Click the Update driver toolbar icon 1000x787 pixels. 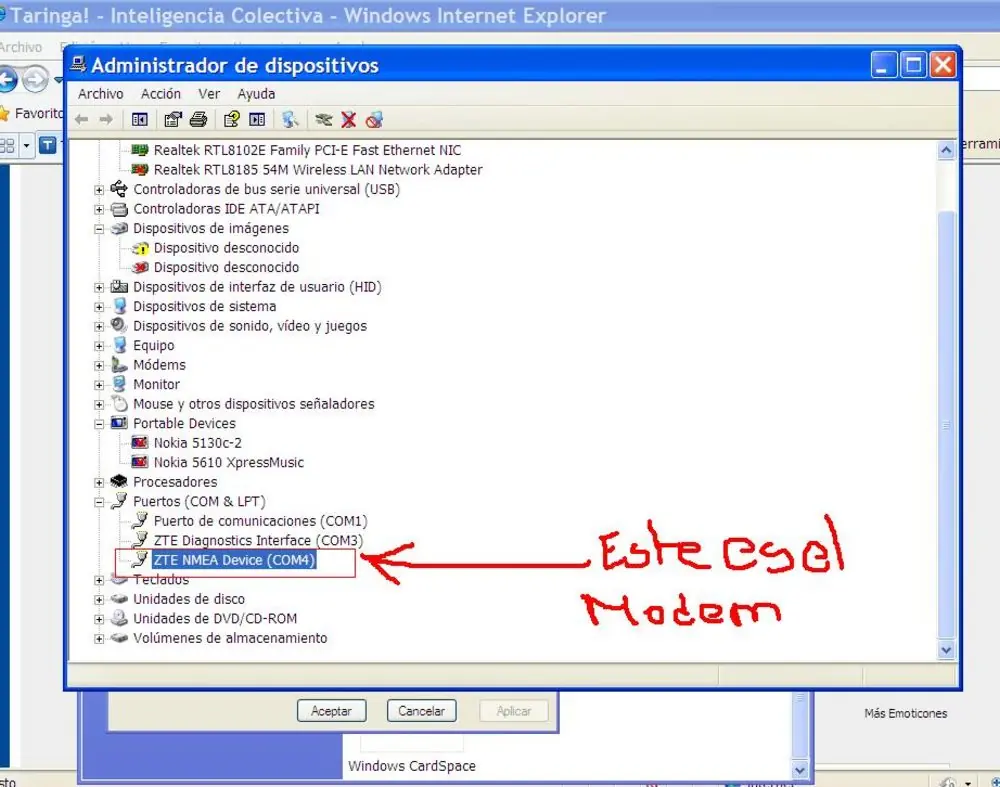(x=323, y=119)
